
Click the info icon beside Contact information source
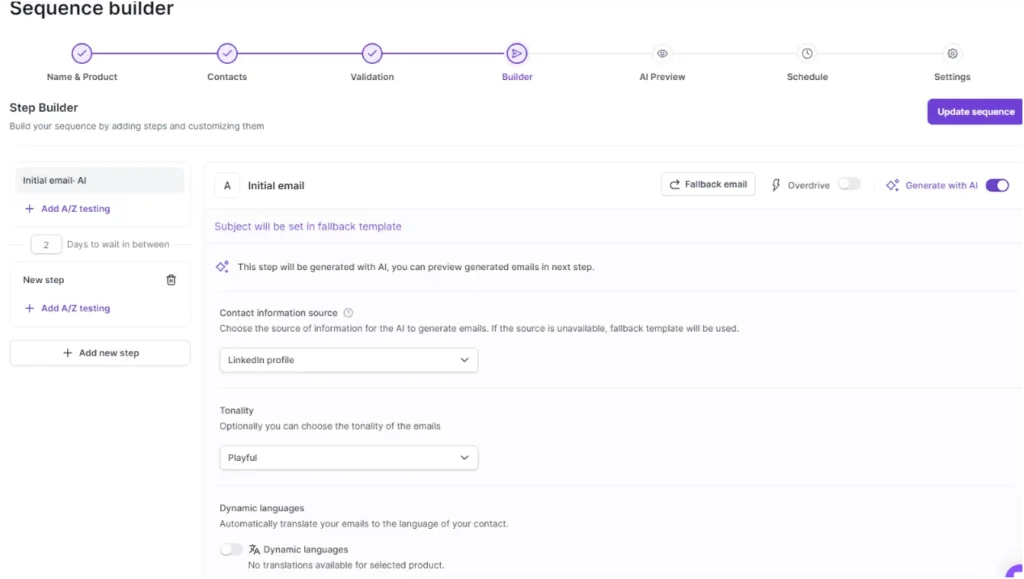[x=348, y=313]
